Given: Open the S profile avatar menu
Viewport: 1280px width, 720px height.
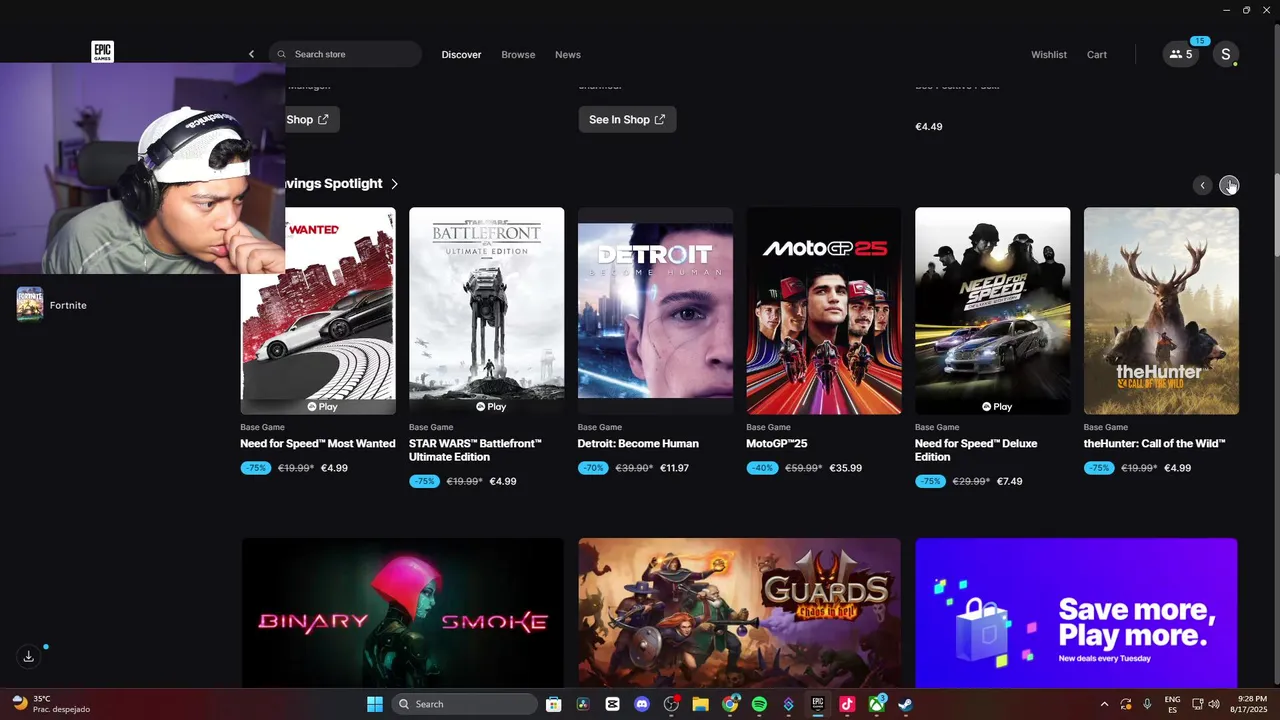Looking at the screenshot, I should [x=1226, y=54].
